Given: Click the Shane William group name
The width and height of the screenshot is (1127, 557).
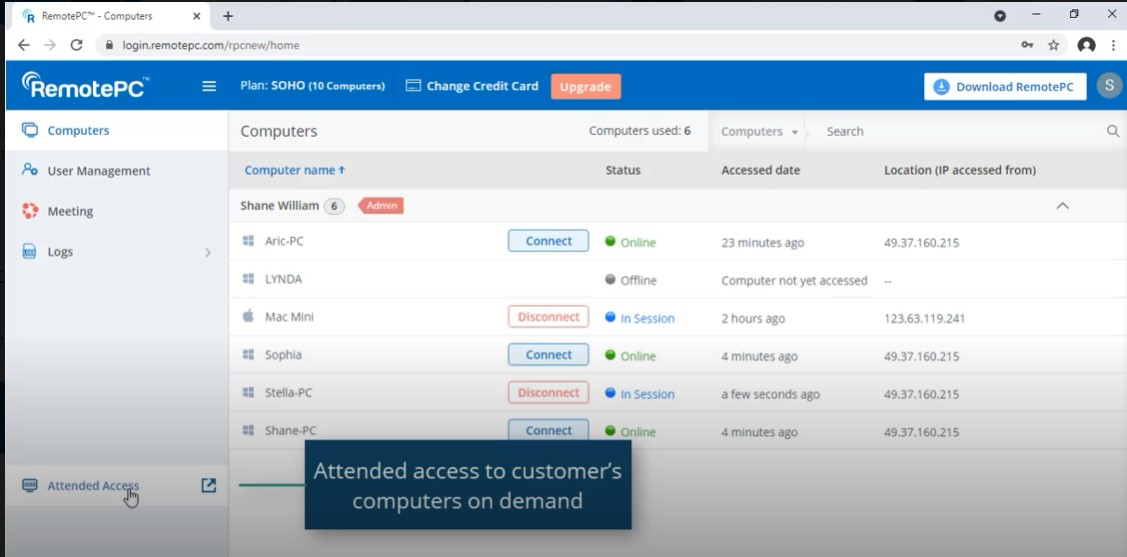Looking at the screenshot, I should (280, 206).
